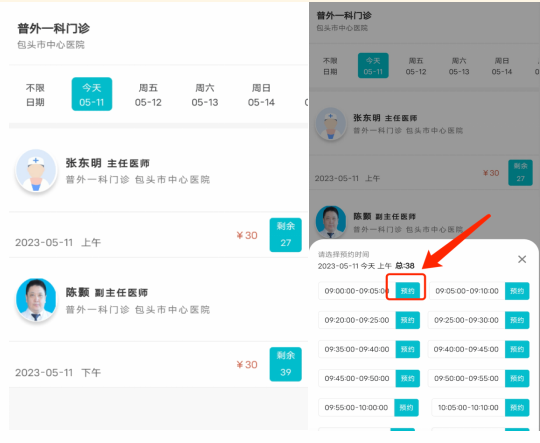Click 普外一科门诊 title in left panel
This screenshot has width=540, height=443.
54,28
